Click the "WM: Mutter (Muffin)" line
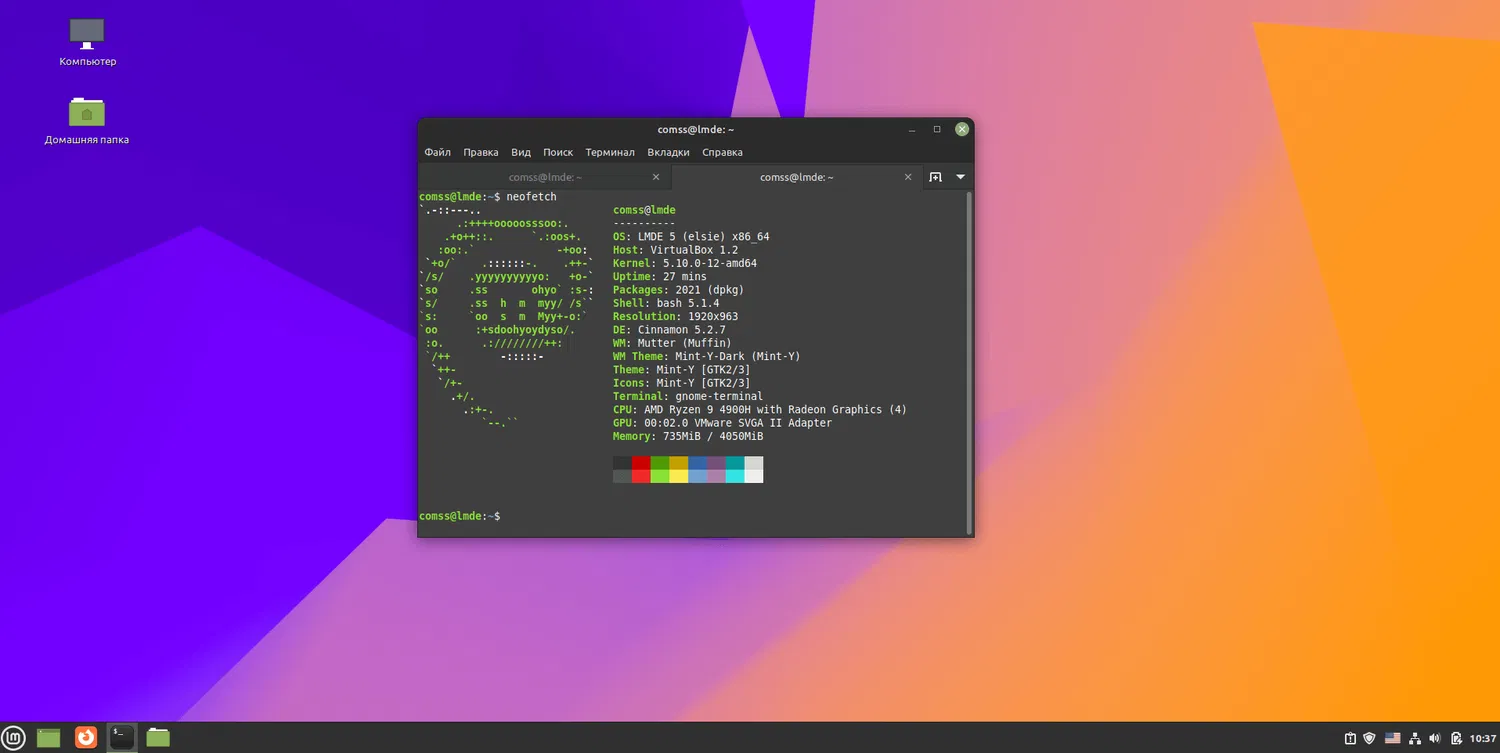The height and width of the screenshot is (753, 1500). [x=672, y=343]
